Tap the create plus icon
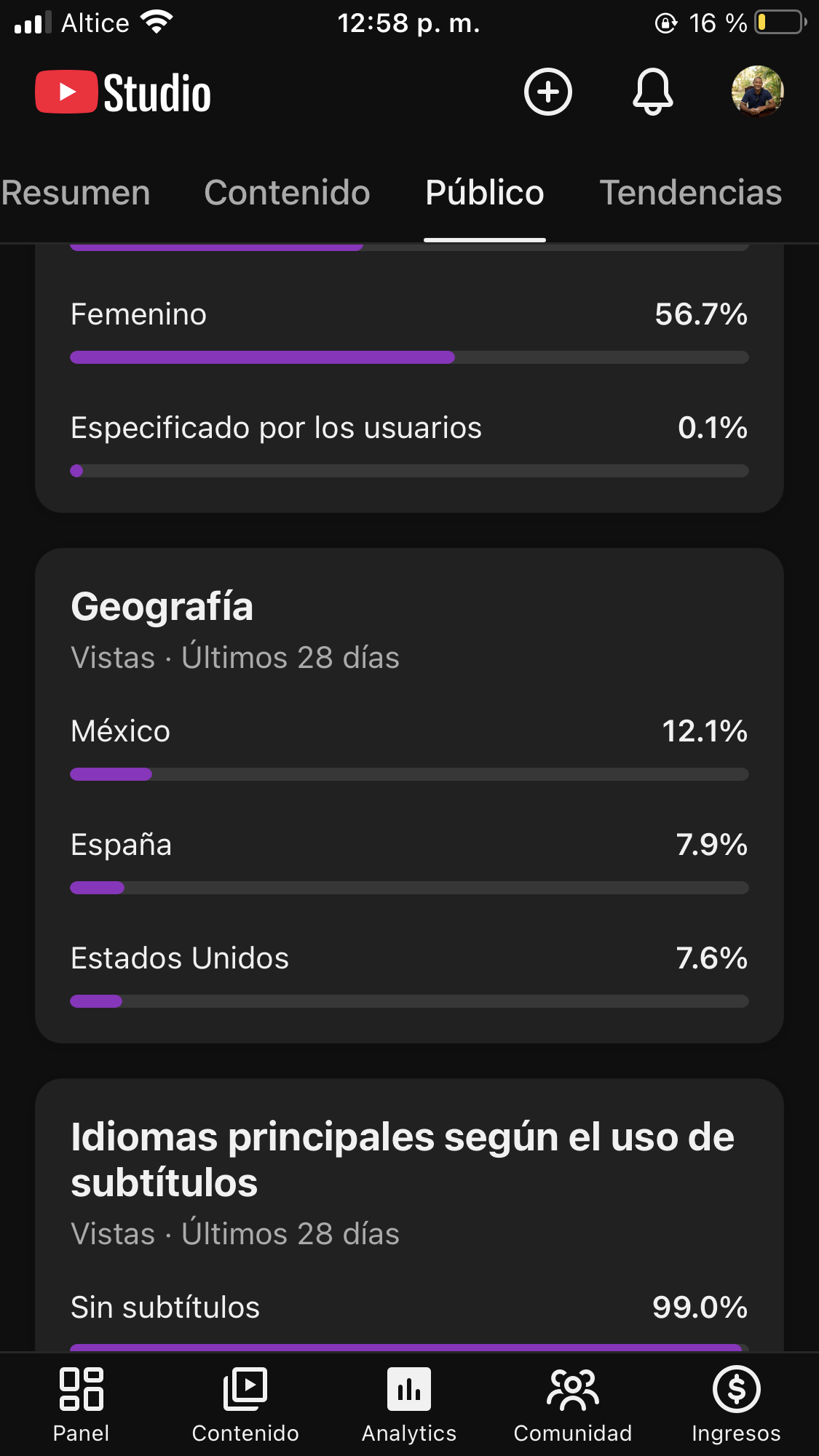The image size is (819, 1456). 547,92
